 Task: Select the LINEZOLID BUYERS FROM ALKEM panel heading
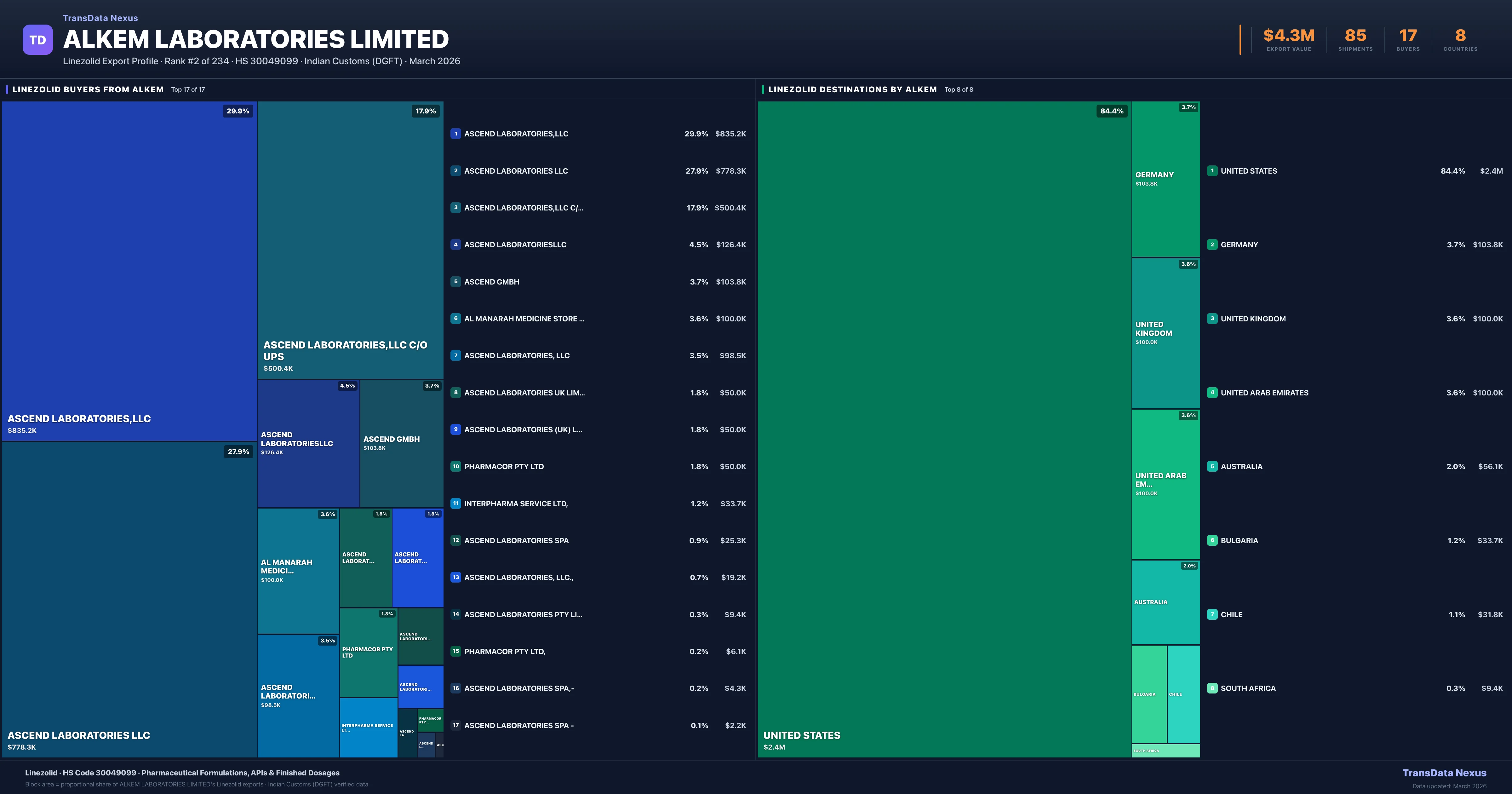pos(88,89)
